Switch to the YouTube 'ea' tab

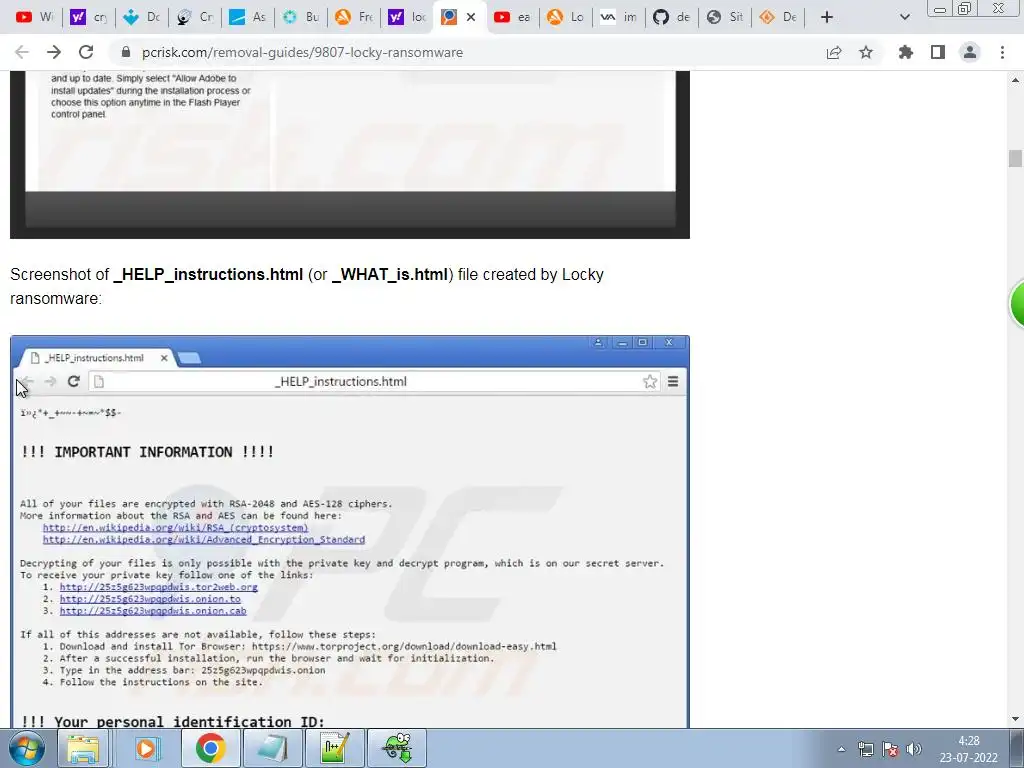pyautogui.click(x=513, y=17)
